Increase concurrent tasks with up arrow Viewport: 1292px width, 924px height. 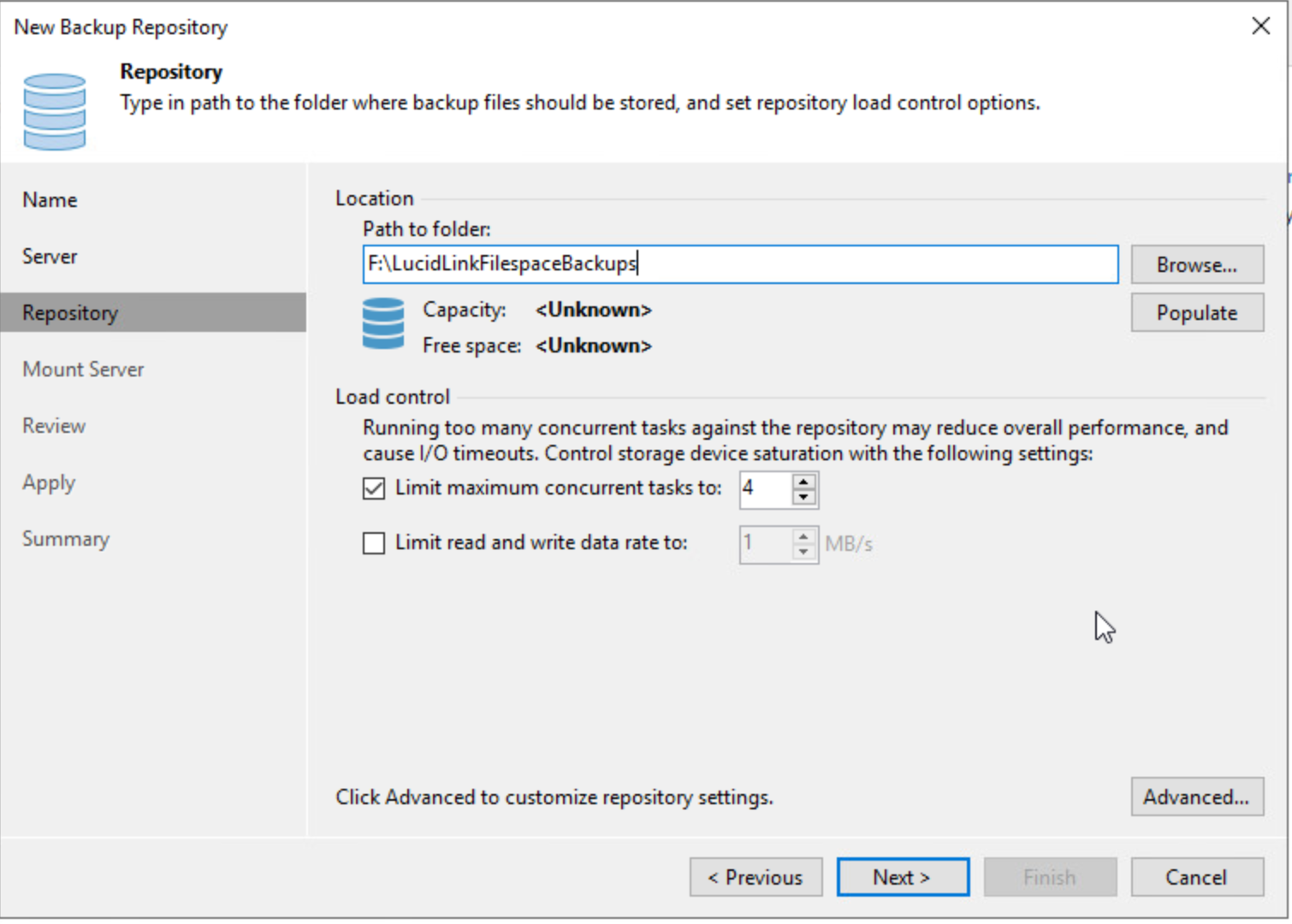click(x=803, y=482)
